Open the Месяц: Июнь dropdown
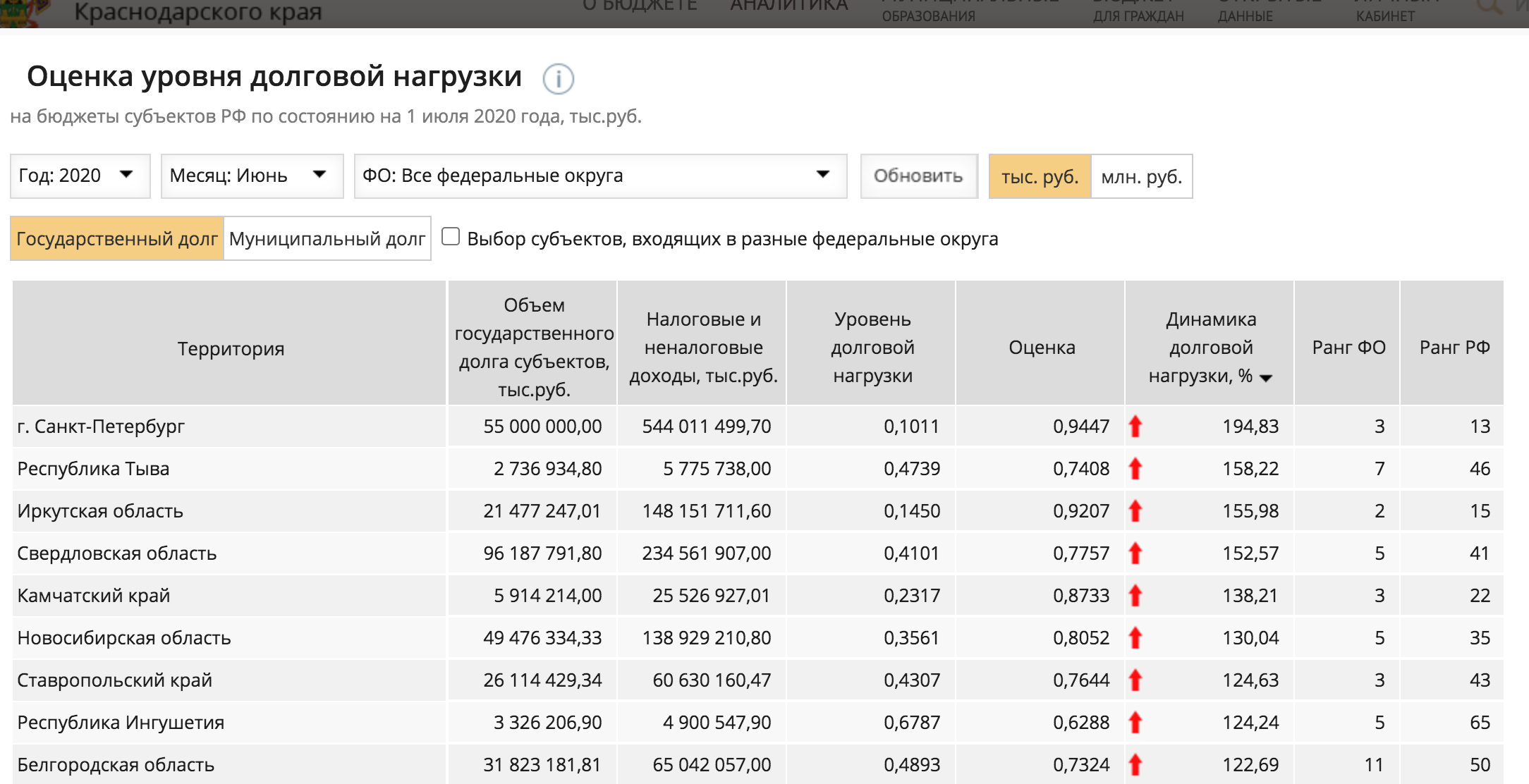Image resolution: width=1529 pixels, height=784 pixels. (x=252, y=176)
